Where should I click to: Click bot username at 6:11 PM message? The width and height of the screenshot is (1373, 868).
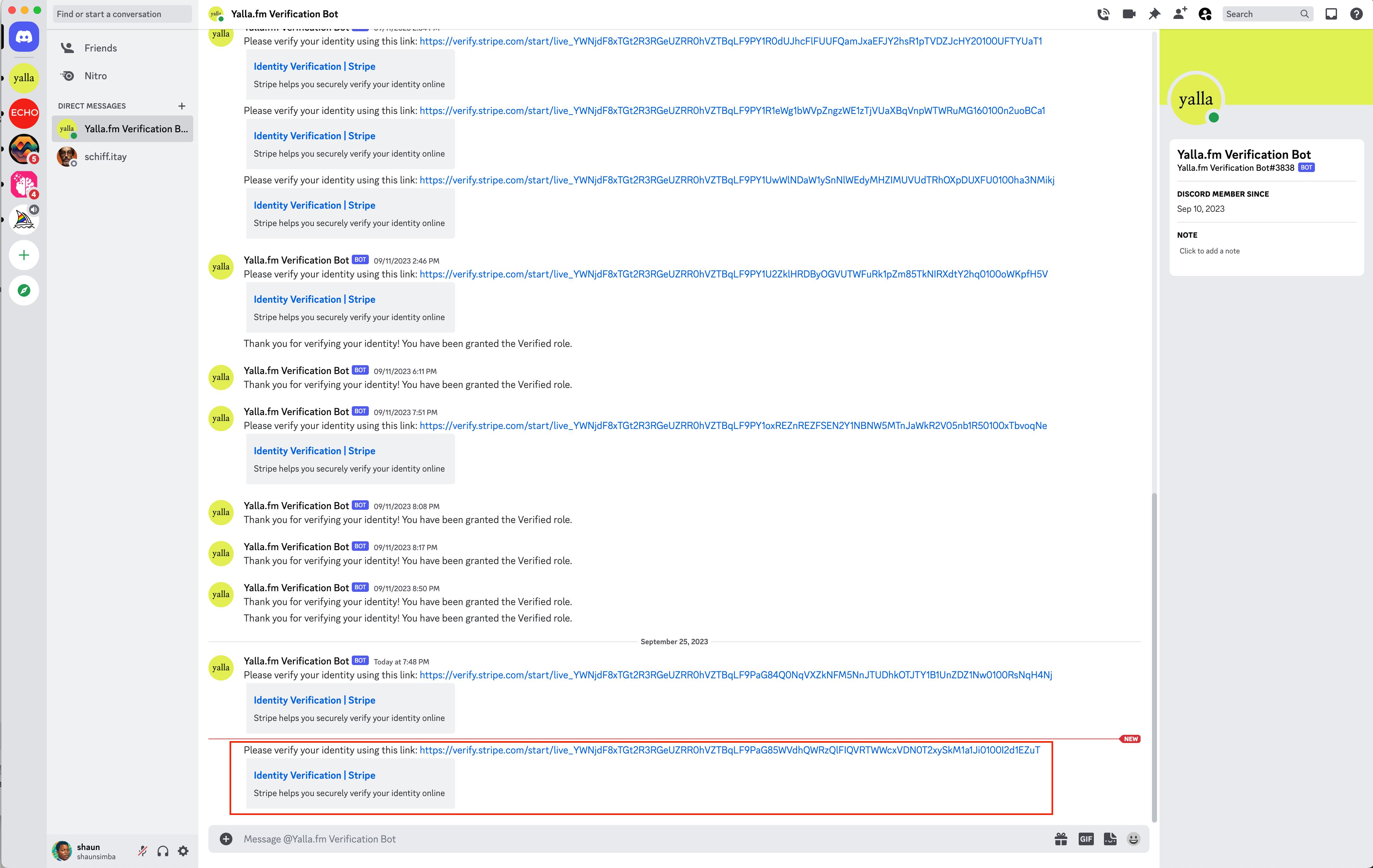point(296,371)
